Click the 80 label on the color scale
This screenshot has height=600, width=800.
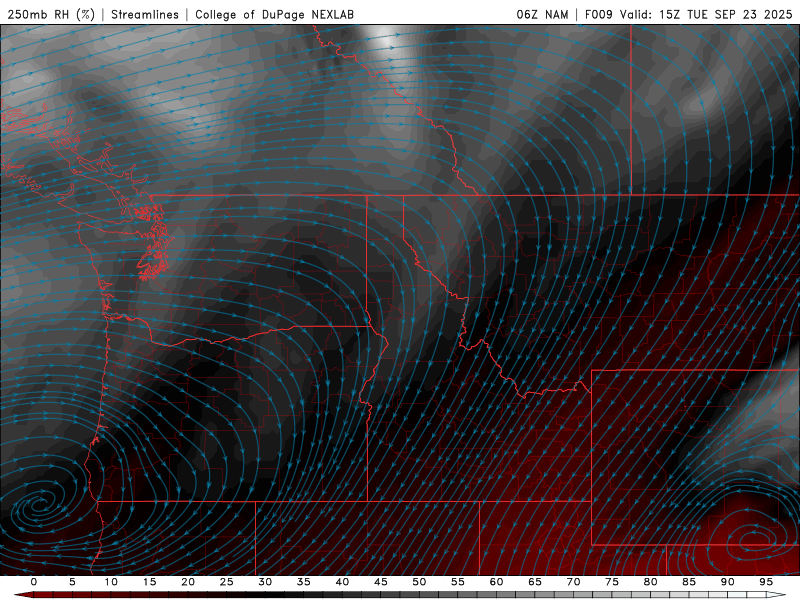(x=650, y=582)
